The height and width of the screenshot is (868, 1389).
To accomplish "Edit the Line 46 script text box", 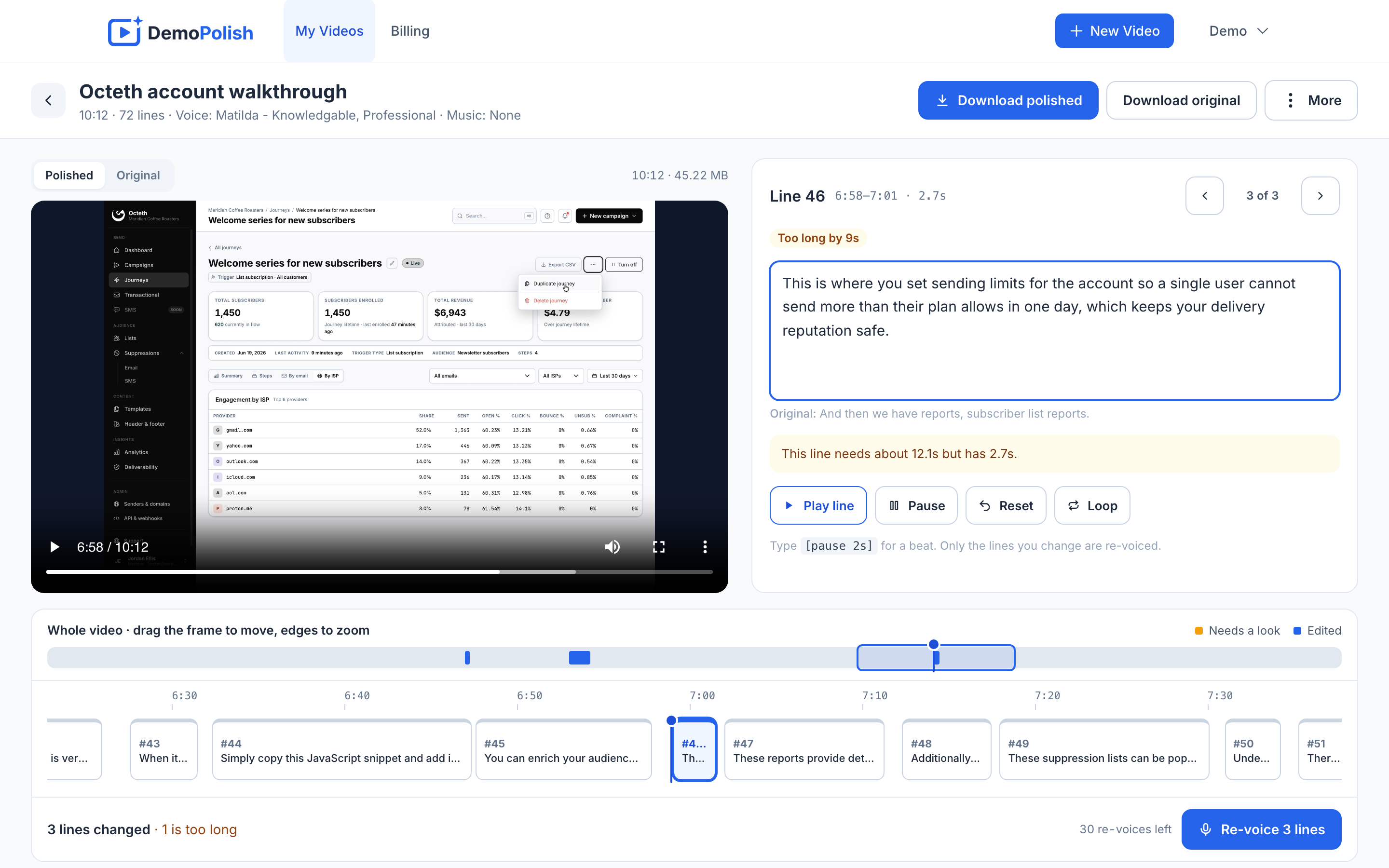I will [x=1054, y=331].
